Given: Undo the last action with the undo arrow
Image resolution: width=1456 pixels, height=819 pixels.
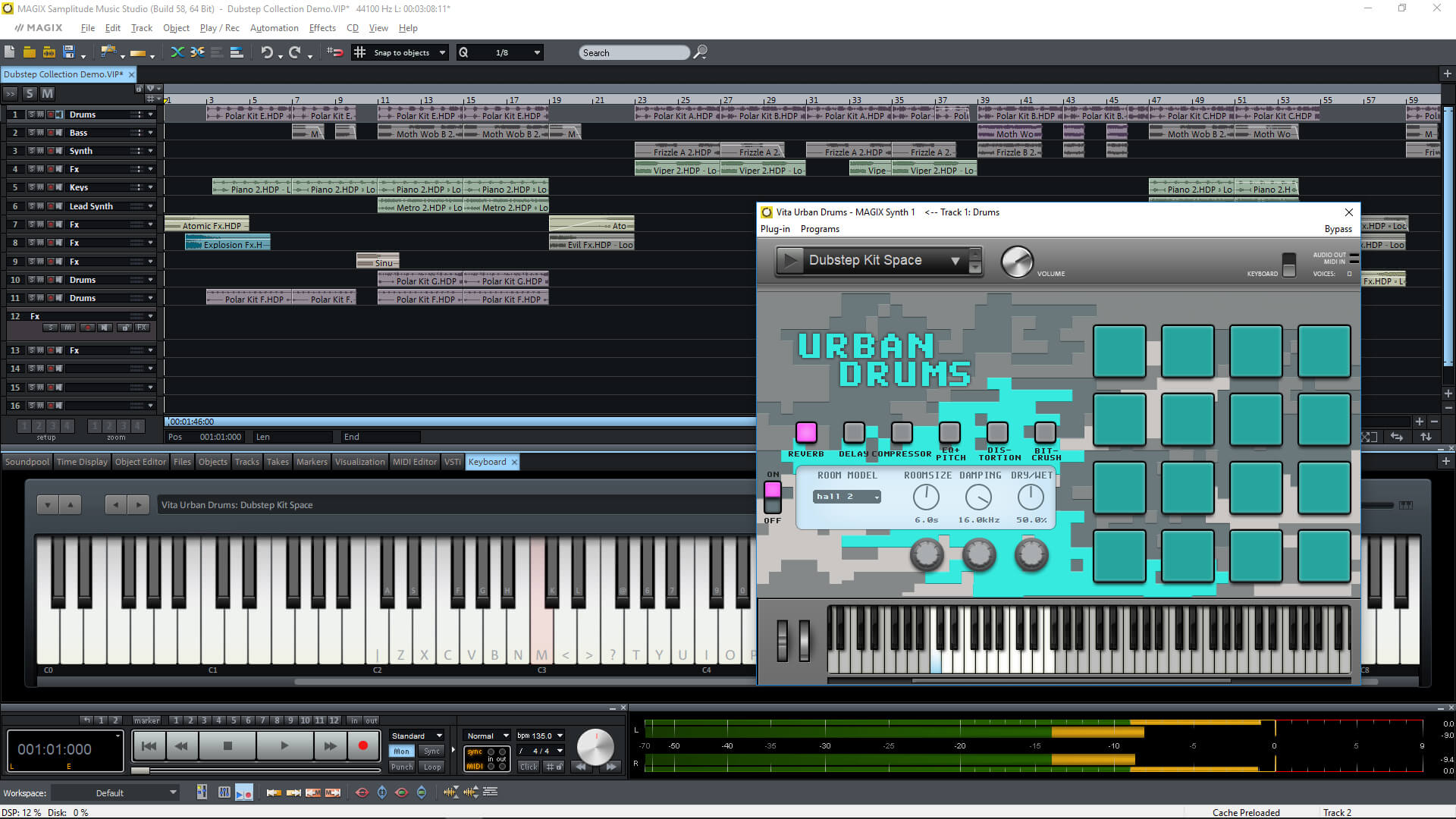Looking at the screenshot, I should pos(267,52).
